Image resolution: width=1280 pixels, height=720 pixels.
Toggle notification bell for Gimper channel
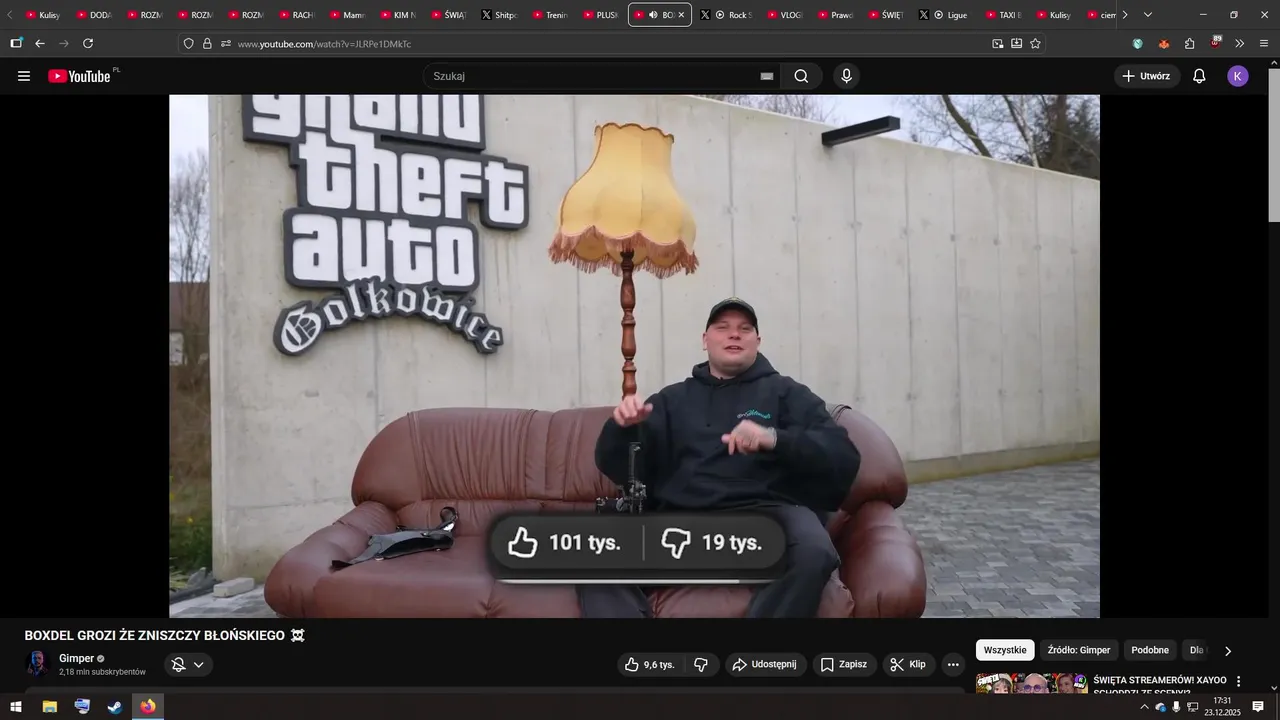point(178,664)
